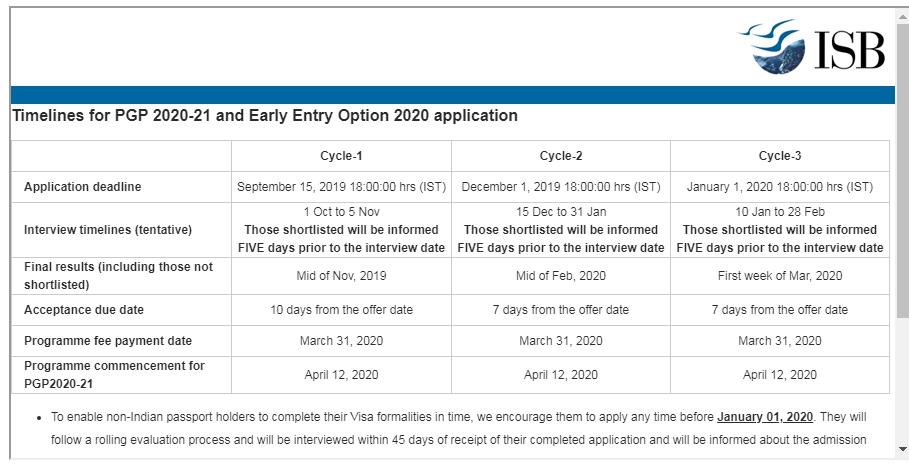Click the vertical scrollbar thumb
Screen dimensions: 909x468
click(902, 170)
